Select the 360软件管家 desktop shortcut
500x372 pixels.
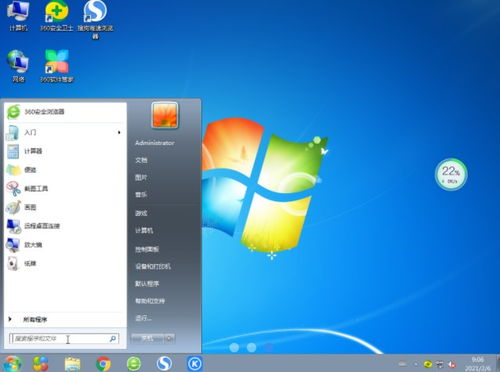click(x=57, y=66)
